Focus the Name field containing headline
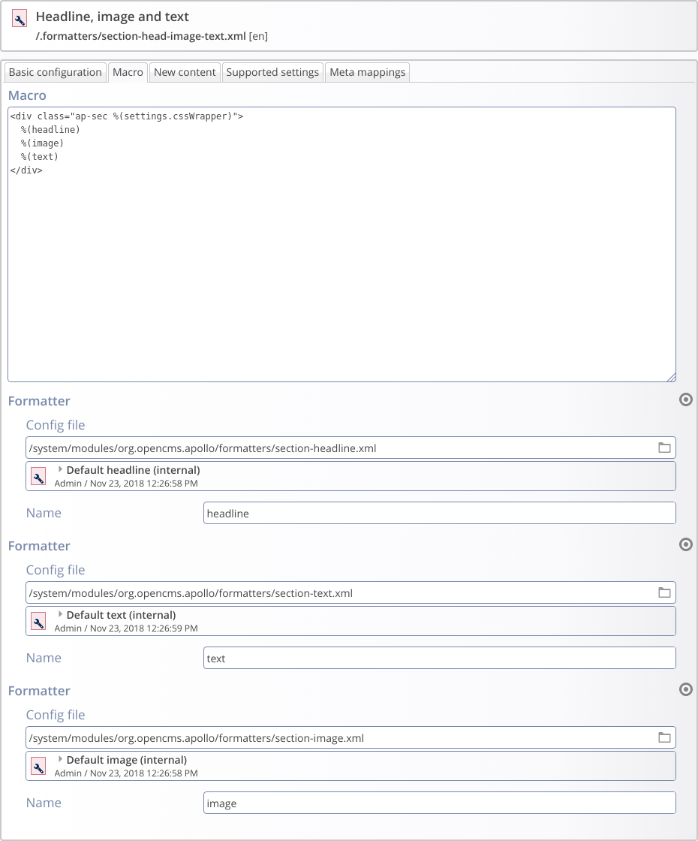 point(439,513)
